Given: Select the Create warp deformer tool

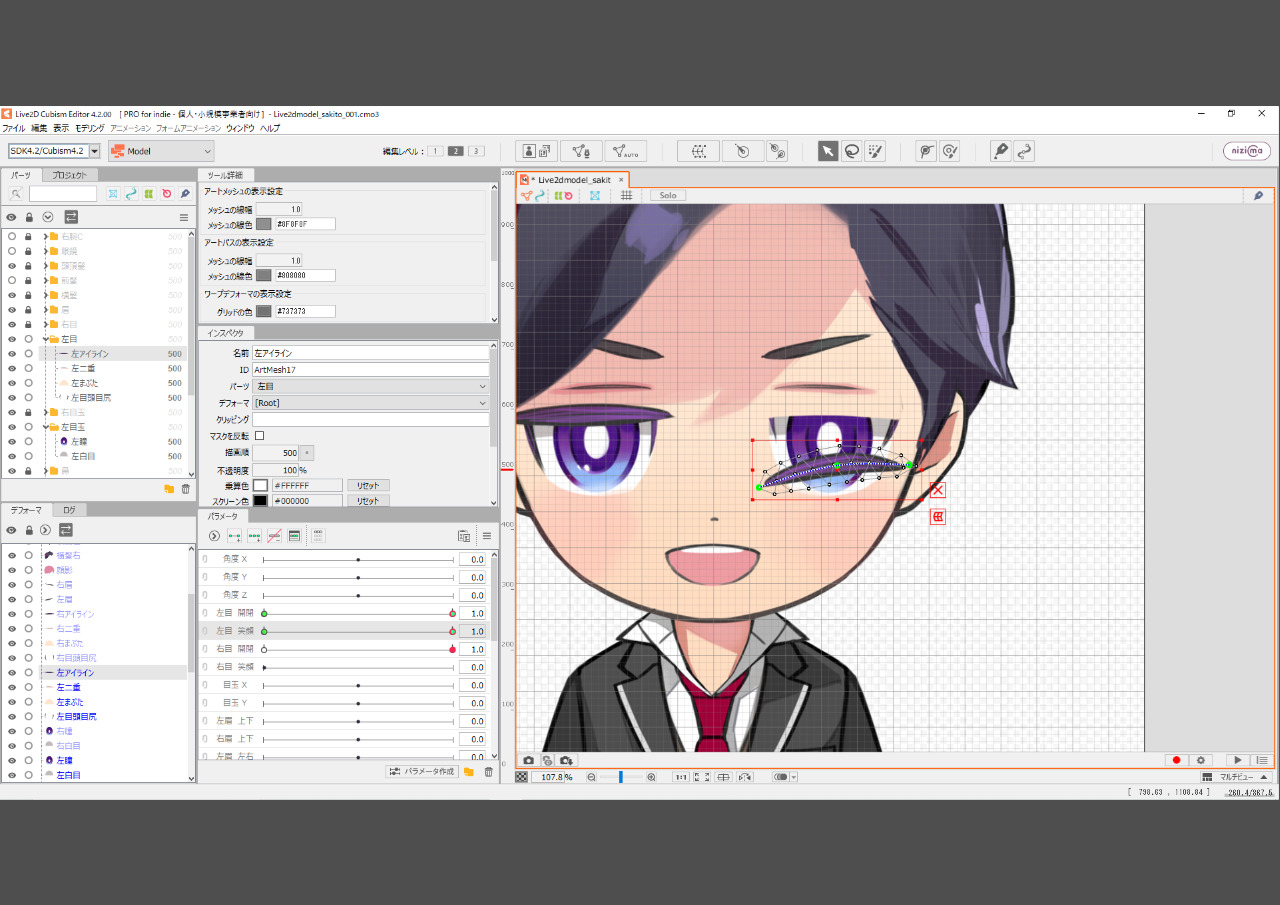Looking at the screenshot, I should (x=699, y=151).
